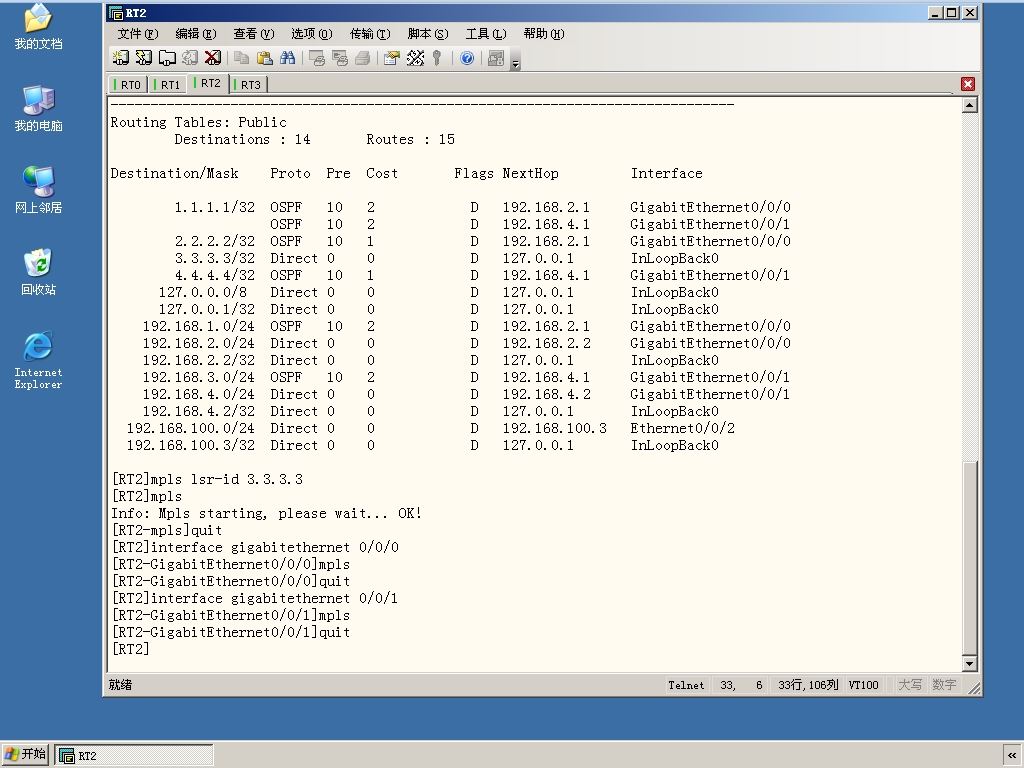Select the 我的文档 desktop icon
This screenshot has width=1024, height=768.
39,27
